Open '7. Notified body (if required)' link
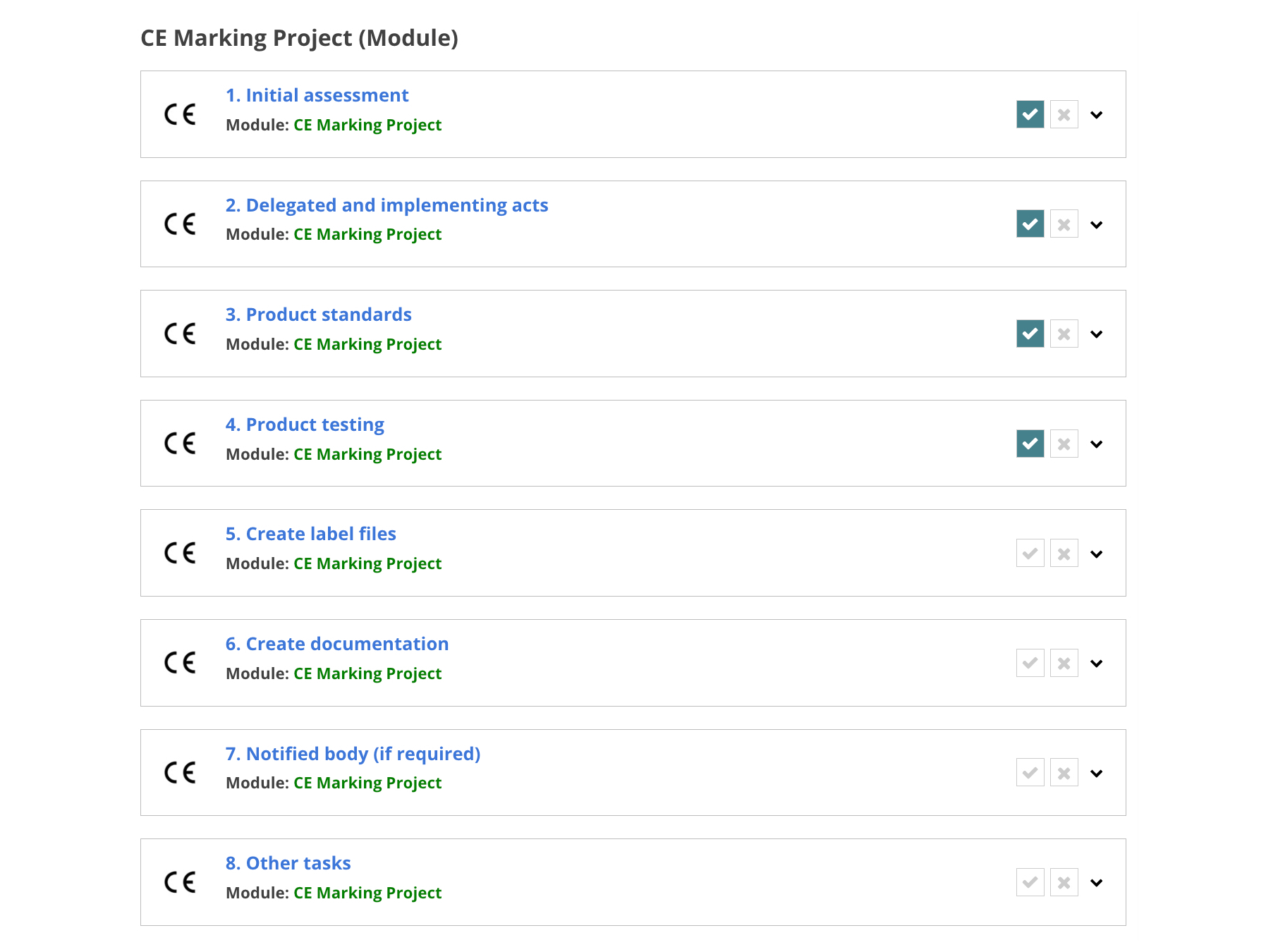The height and width of the screenshot is (952, 1266). (353, 754)
